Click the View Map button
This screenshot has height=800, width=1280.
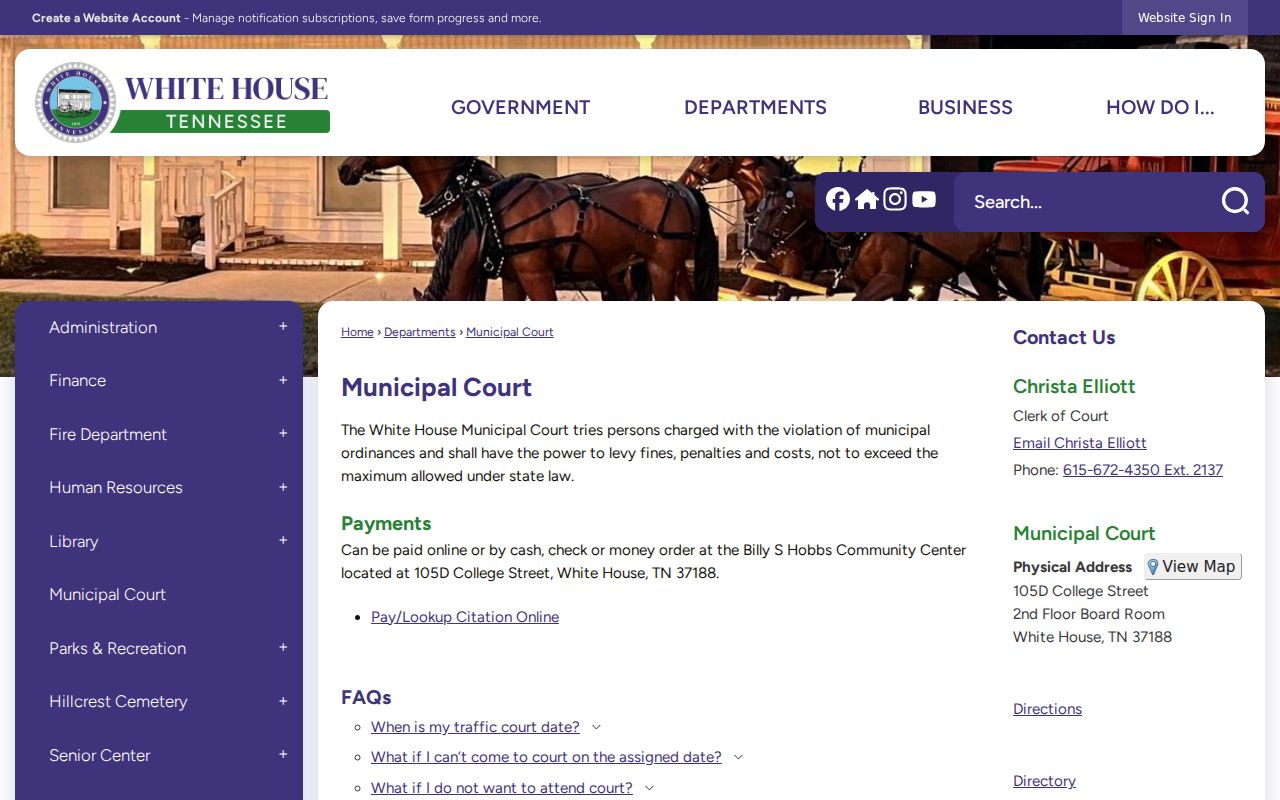point(1193,567)
